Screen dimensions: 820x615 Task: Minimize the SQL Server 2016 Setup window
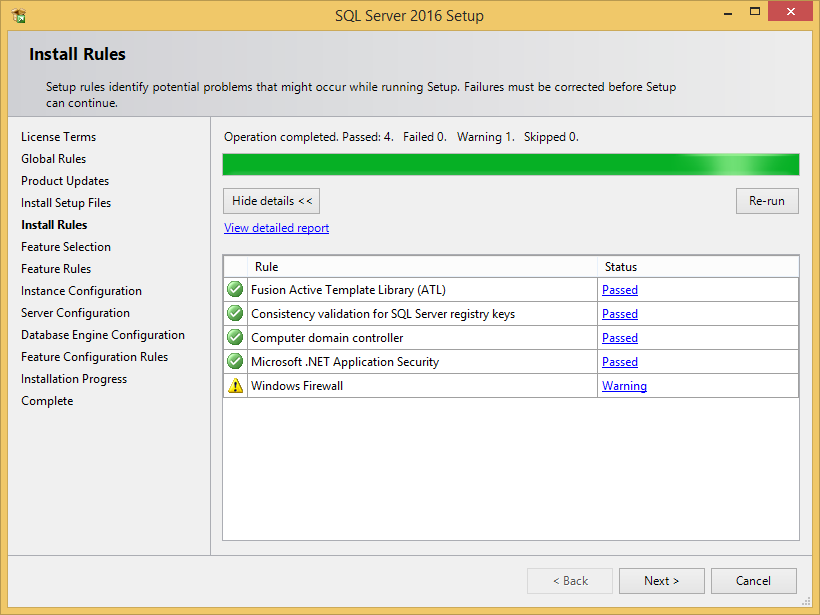pyautogui.click(x=727, y=13)
